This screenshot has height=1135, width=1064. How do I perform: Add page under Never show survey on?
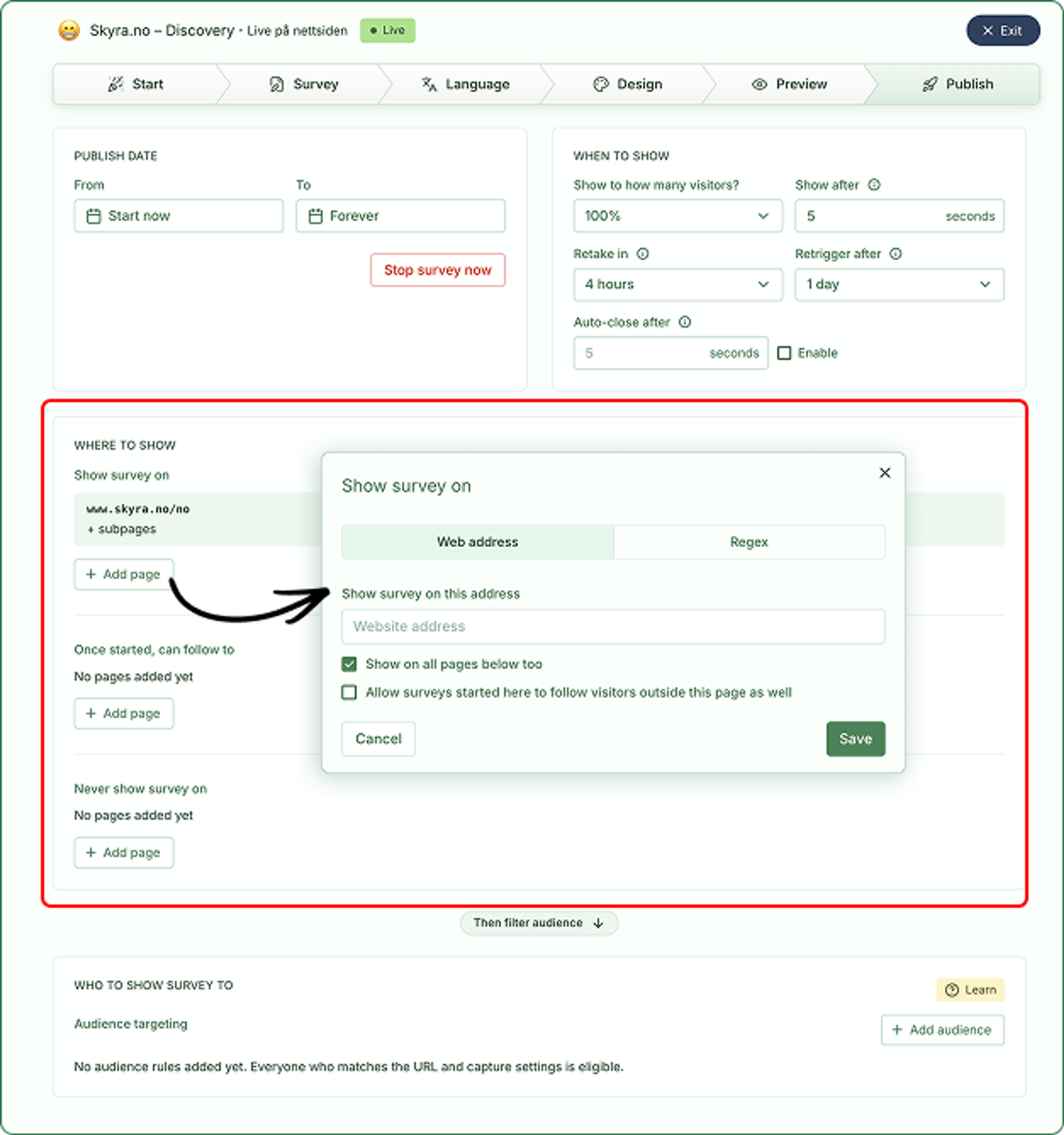tap(124, 852)
